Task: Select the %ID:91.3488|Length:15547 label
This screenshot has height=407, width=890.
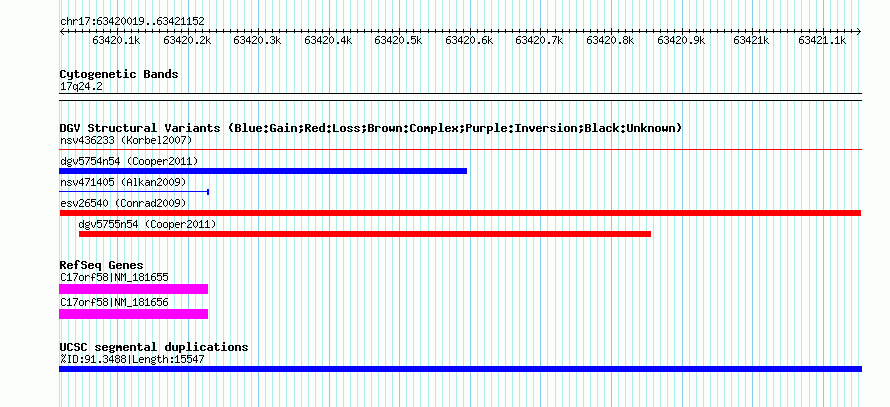Action: pyautogui.click(x=132, y=359)
